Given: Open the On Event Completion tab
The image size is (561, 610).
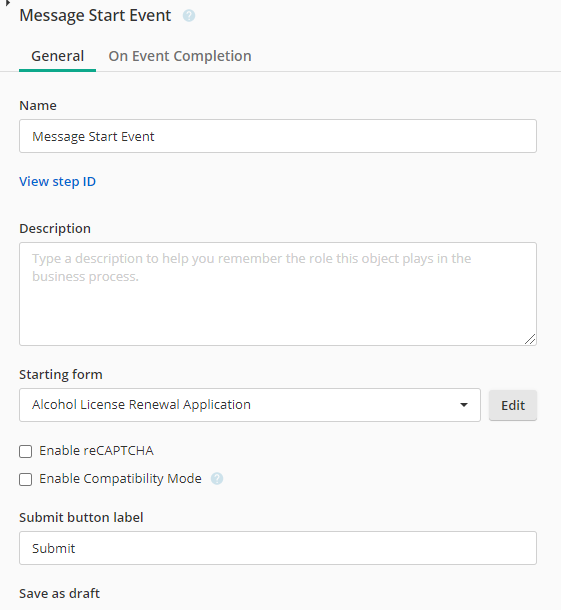Looking at the screenshot, I should coord(180,56).
